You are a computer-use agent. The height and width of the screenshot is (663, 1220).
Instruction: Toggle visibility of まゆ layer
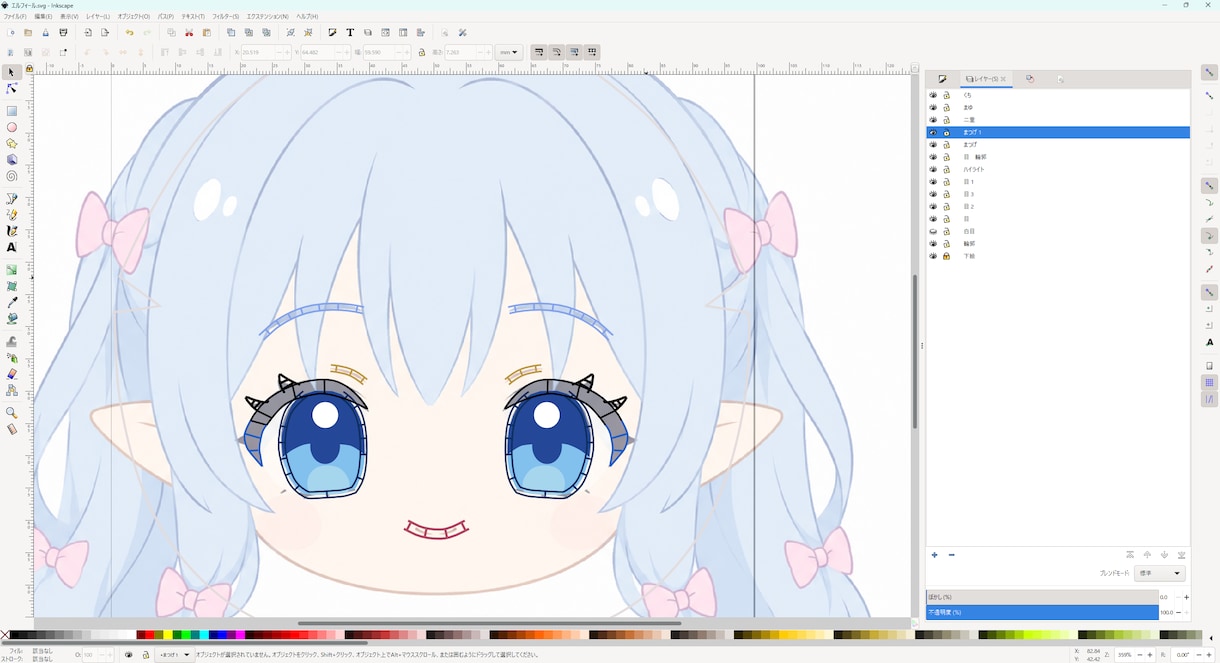[933, 107]
